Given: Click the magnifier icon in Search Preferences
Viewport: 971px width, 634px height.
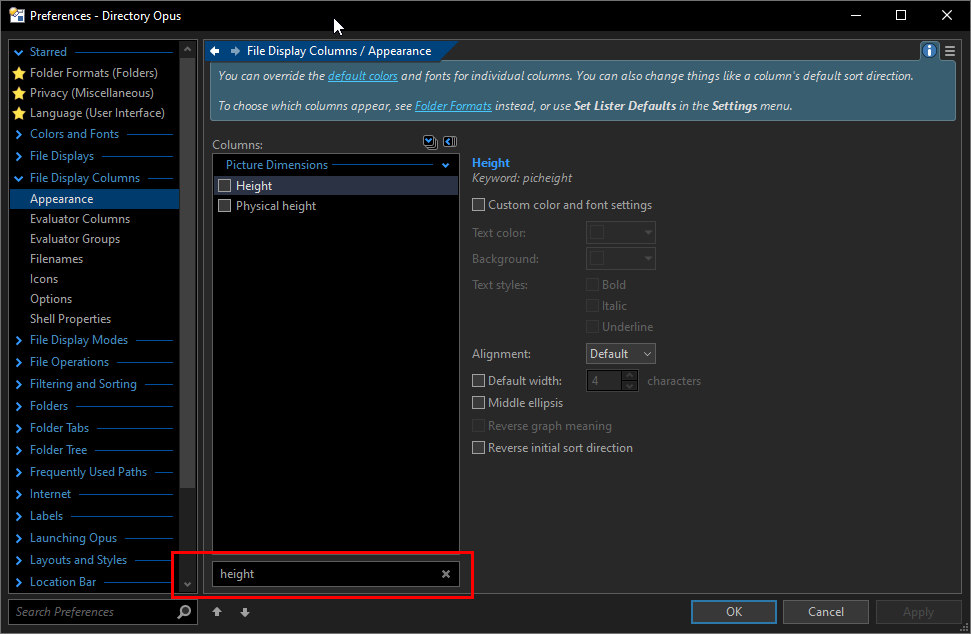Looking at the screenshot, I should 184,612.
